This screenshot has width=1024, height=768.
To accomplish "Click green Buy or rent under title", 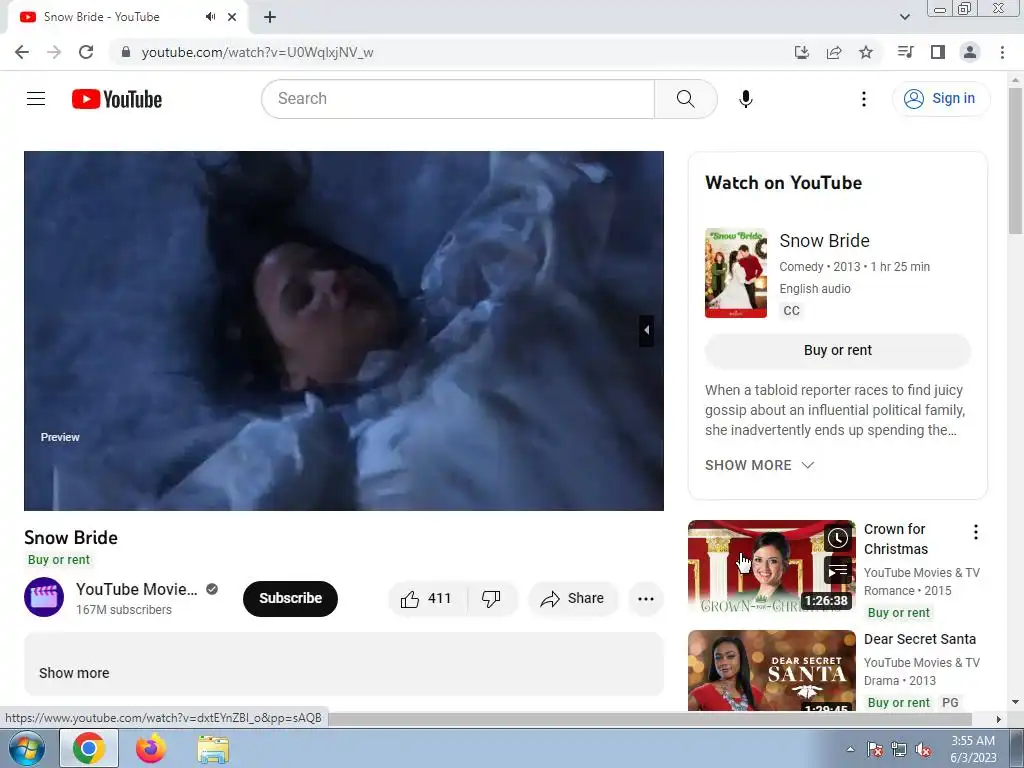I will click(59, 560).
